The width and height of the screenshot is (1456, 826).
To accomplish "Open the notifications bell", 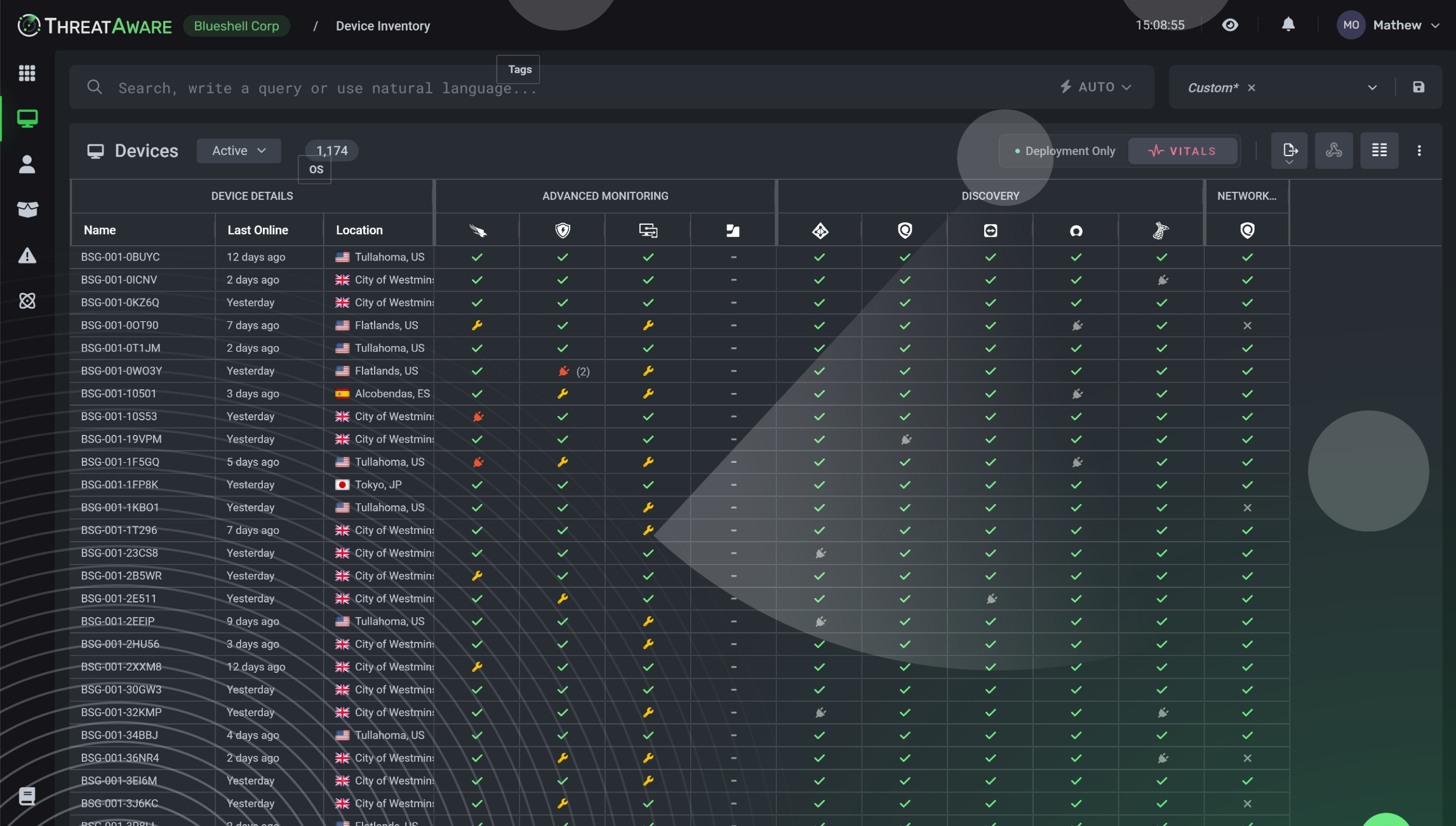I will pyautogui.click(x=1288, y=25).
